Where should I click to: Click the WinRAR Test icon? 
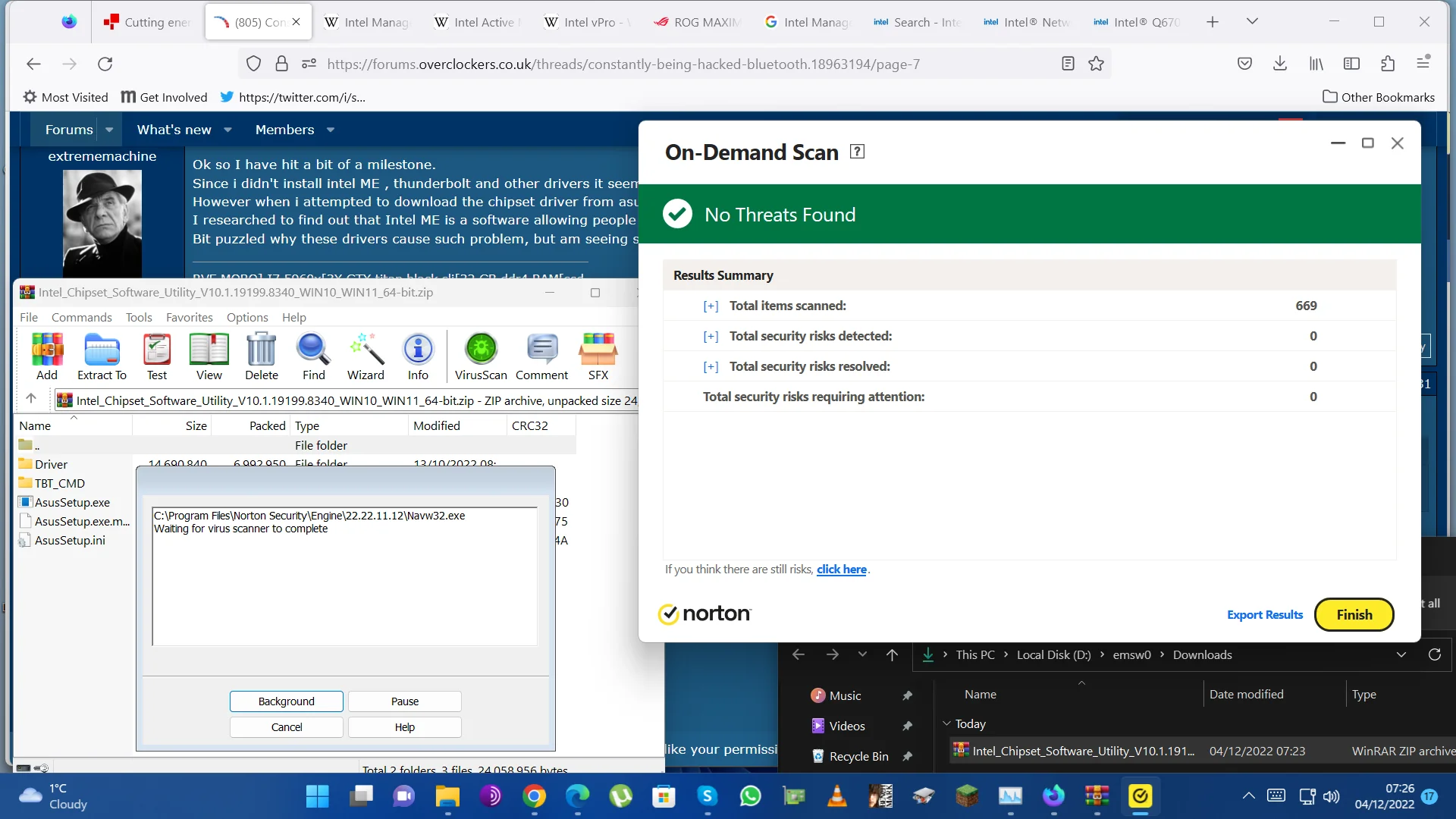[x=157, y=356]
